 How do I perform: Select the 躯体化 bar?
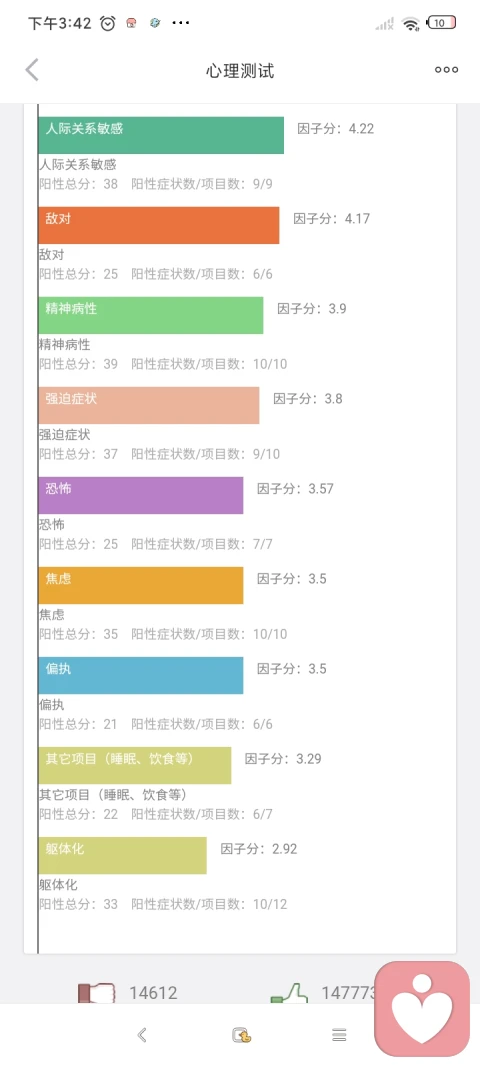123,855
